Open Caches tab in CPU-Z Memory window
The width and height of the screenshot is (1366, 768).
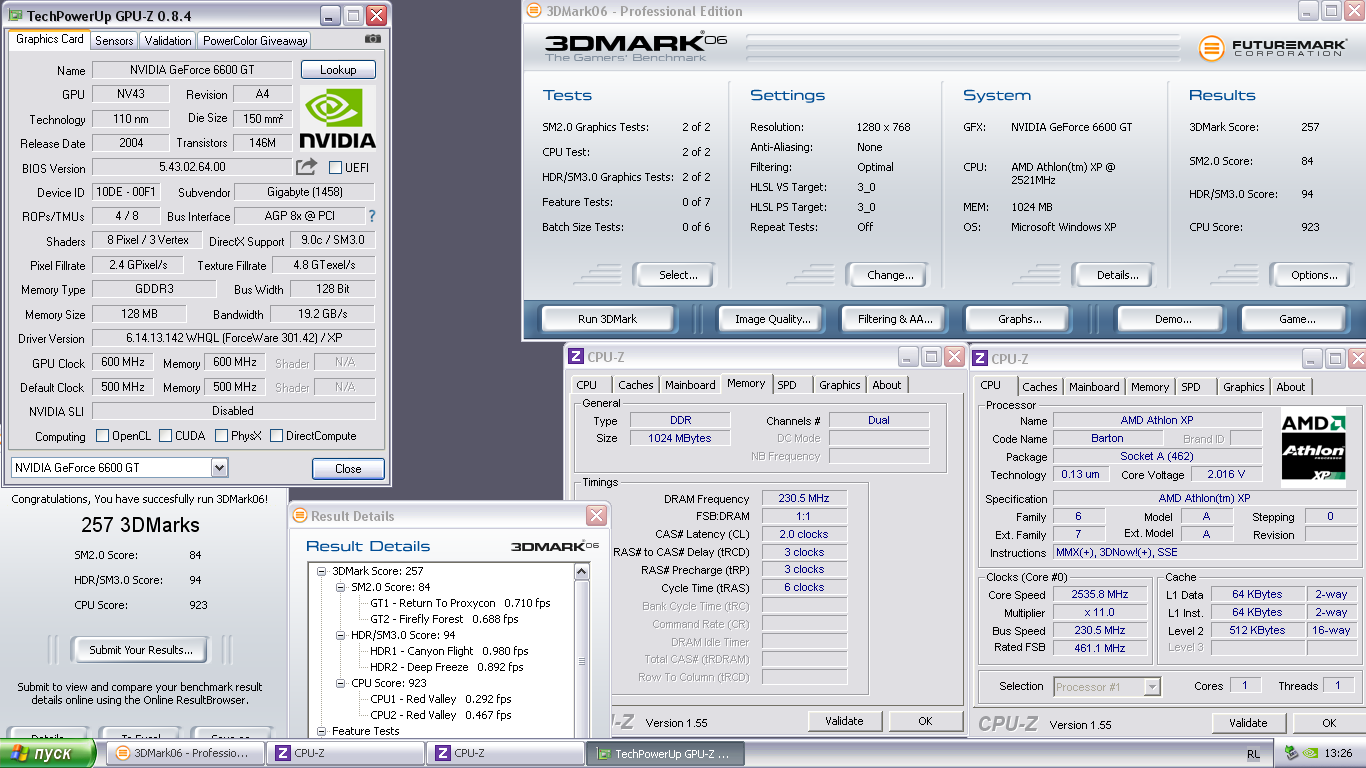pos(635,385)
